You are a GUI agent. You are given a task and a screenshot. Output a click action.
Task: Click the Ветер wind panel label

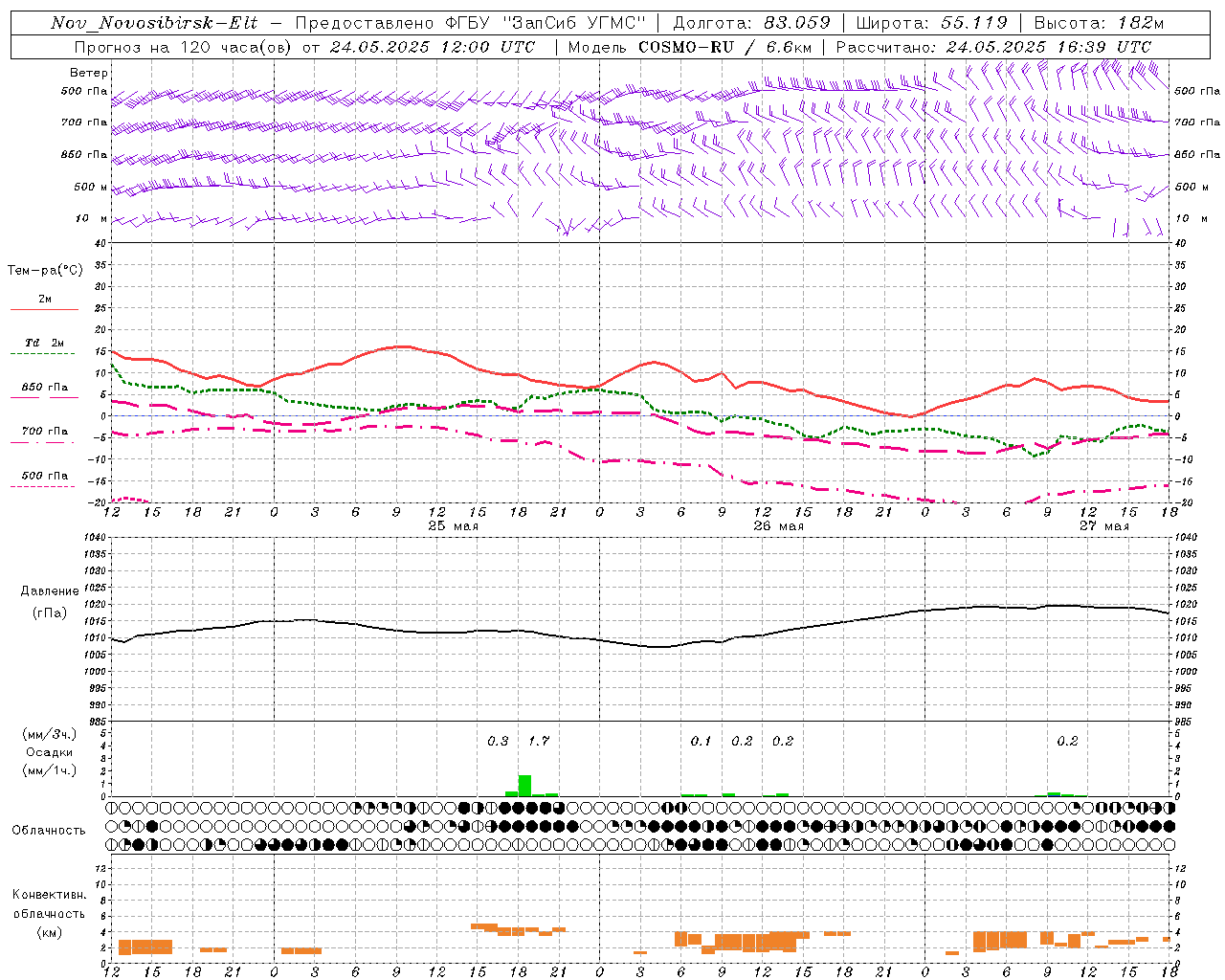coord(89,73)
